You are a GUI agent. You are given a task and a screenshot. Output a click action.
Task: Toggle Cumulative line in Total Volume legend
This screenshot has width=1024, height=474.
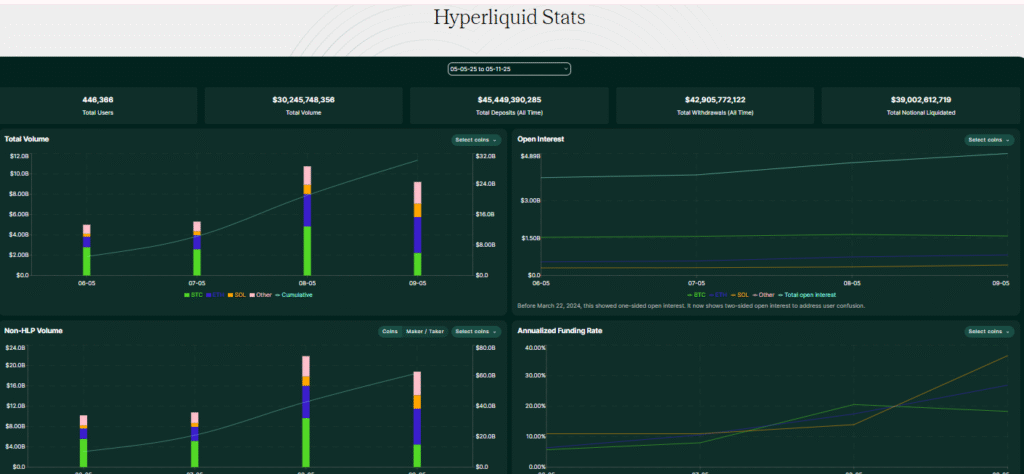coord(294,295)
